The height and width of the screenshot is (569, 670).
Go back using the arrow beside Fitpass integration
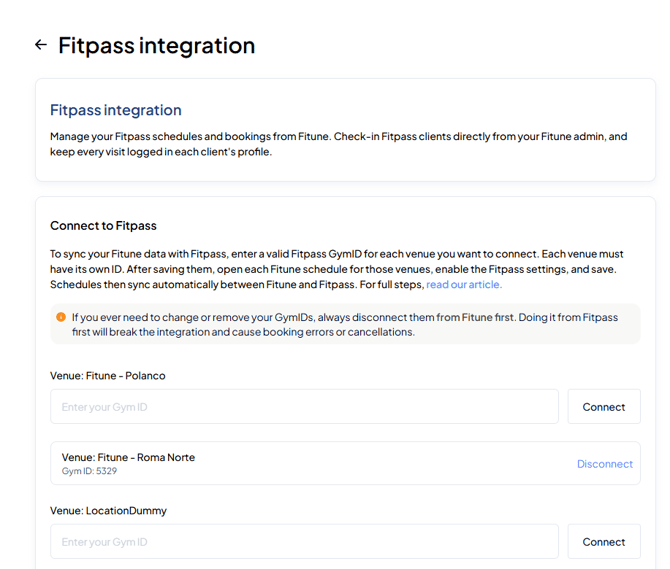coord(41,44)
